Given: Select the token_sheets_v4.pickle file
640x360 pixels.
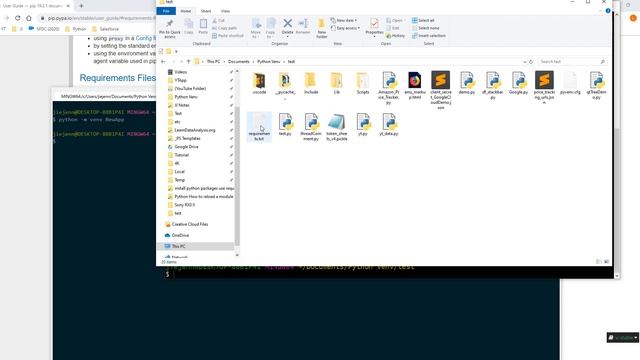Looking at the screenshot, I should [336, 127].
